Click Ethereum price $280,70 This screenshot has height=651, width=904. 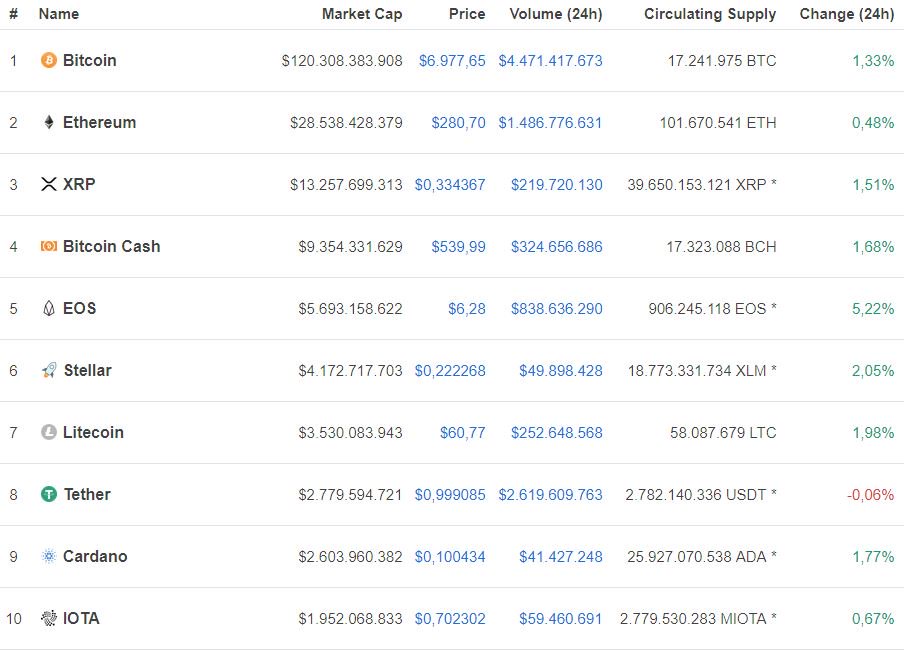pyautogui.click(x=458, y=123)
